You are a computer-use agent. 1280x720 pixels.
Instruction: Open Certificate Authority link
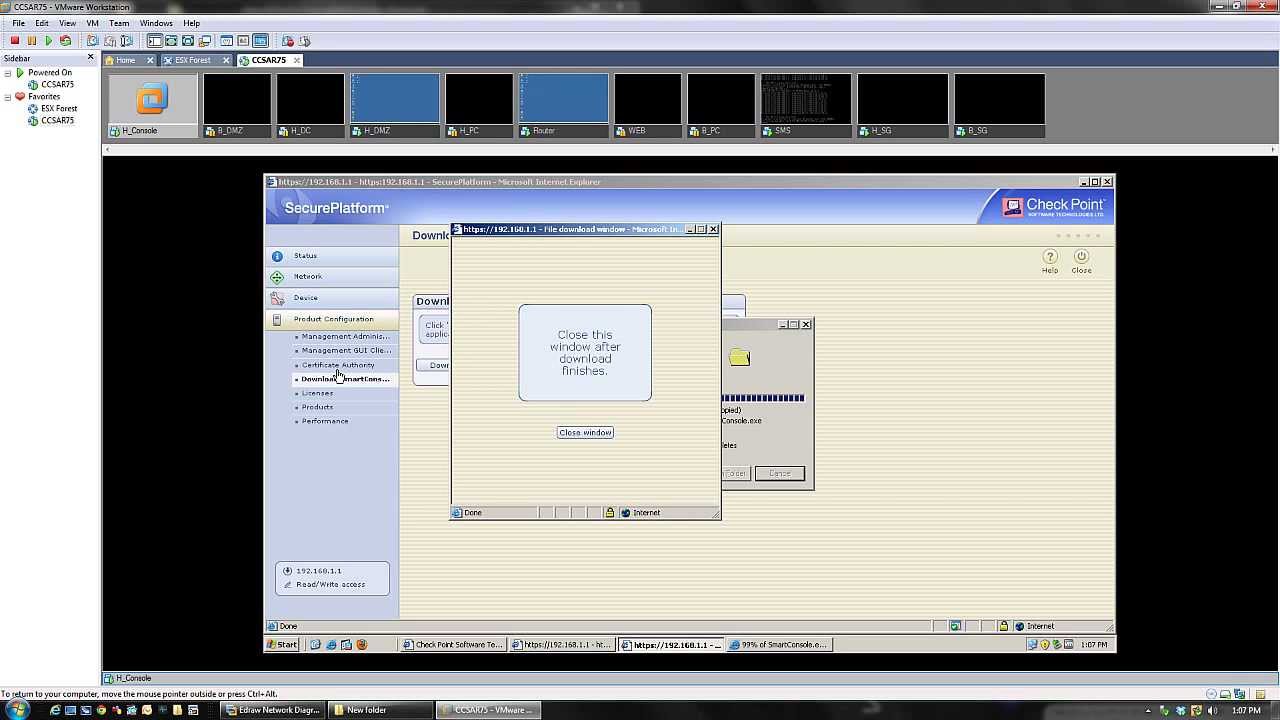click(x=338, y=365)
